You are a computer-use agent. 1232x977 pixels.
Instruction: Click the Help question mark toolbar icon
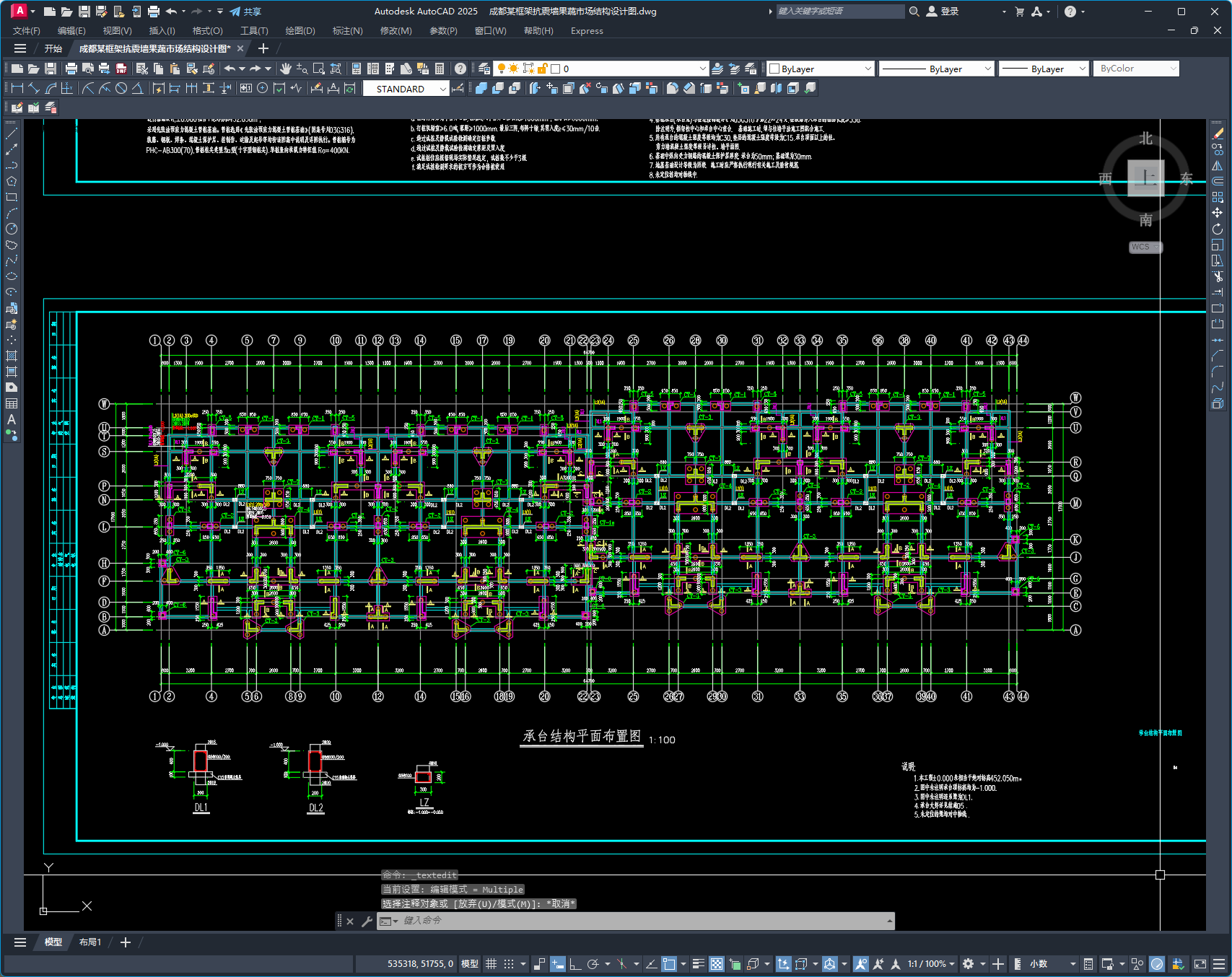tap(460, 69)
